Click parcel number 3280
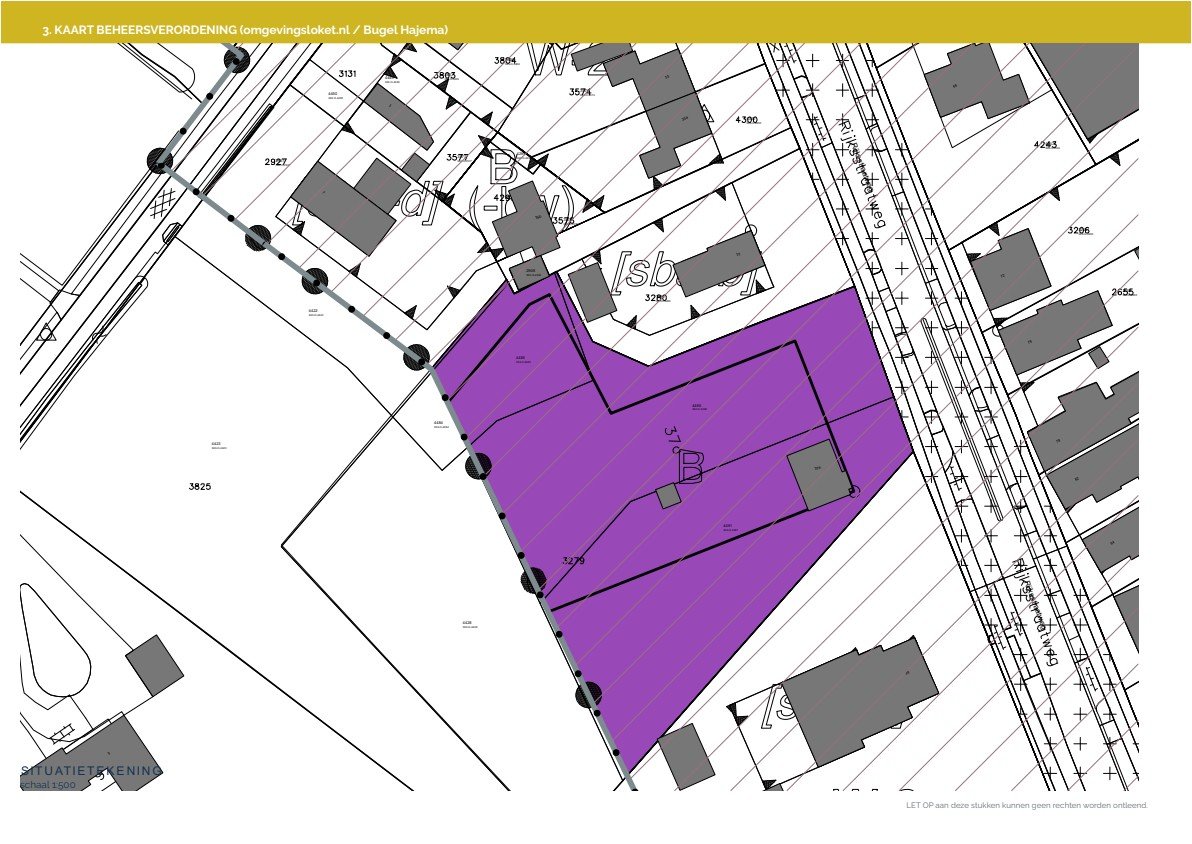The height and width of the screenshot is (844, 1192). tap(656, 297)
